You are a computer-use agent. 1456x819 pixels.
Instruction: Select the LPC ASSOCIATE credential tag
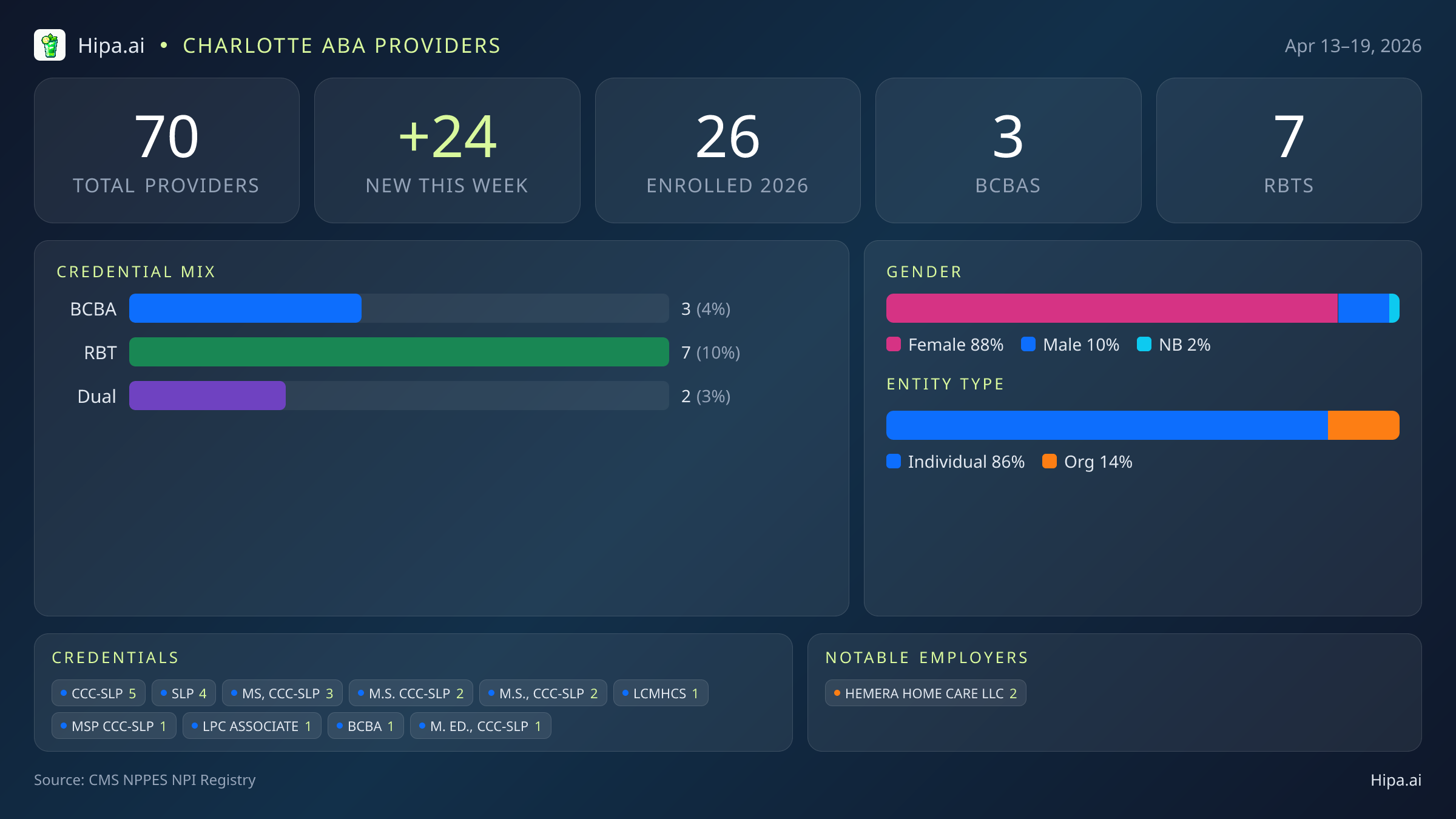tap(251, 726)
